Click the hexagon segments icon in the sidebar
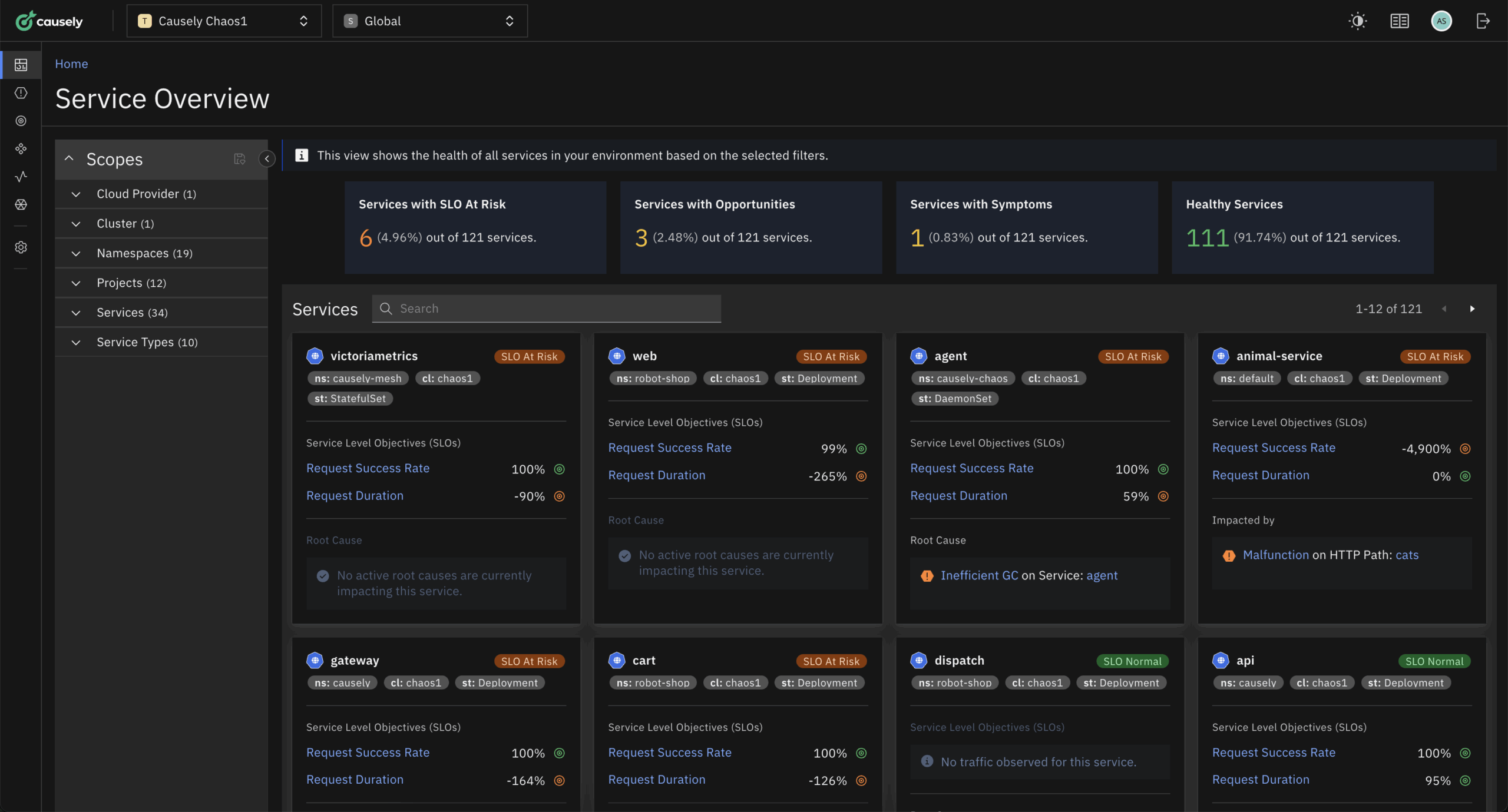This screenshot has height=812, width=1508. tap(21, 204)
